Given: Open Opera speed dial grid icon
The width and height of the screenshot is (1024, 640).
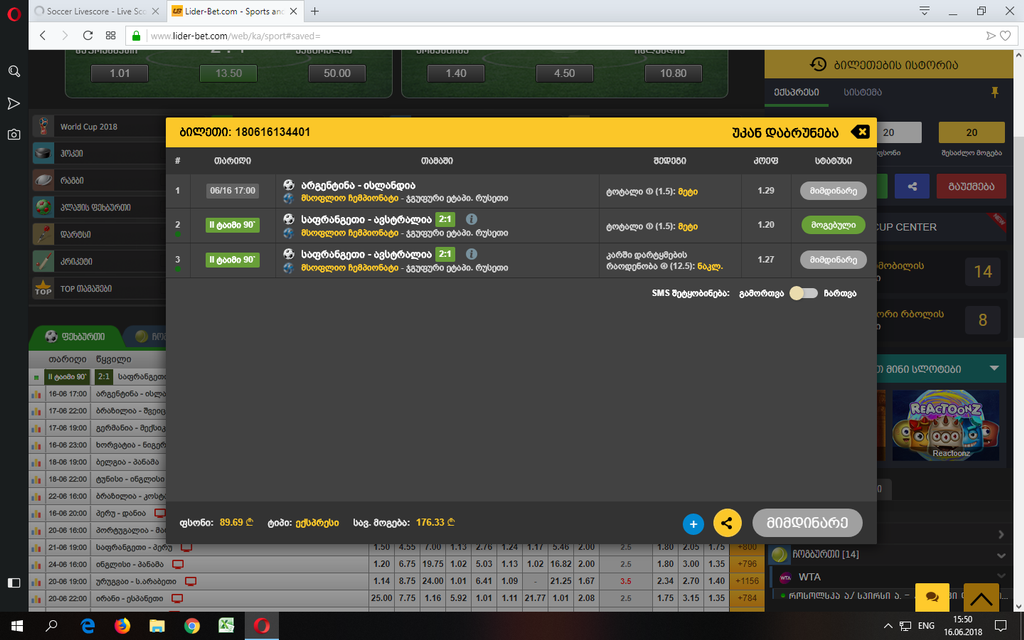Looking at the screenshot, I should [110, 35].
